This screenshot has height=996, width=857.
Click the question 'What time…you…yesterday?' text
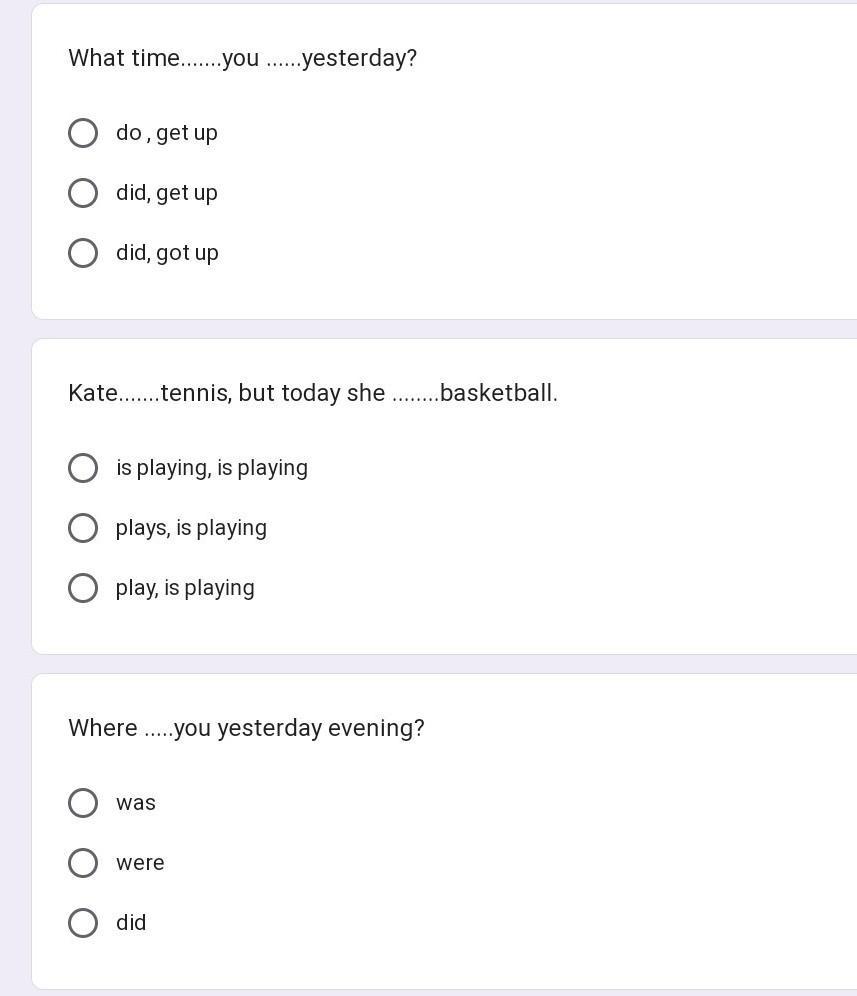[x=243, y=58]
